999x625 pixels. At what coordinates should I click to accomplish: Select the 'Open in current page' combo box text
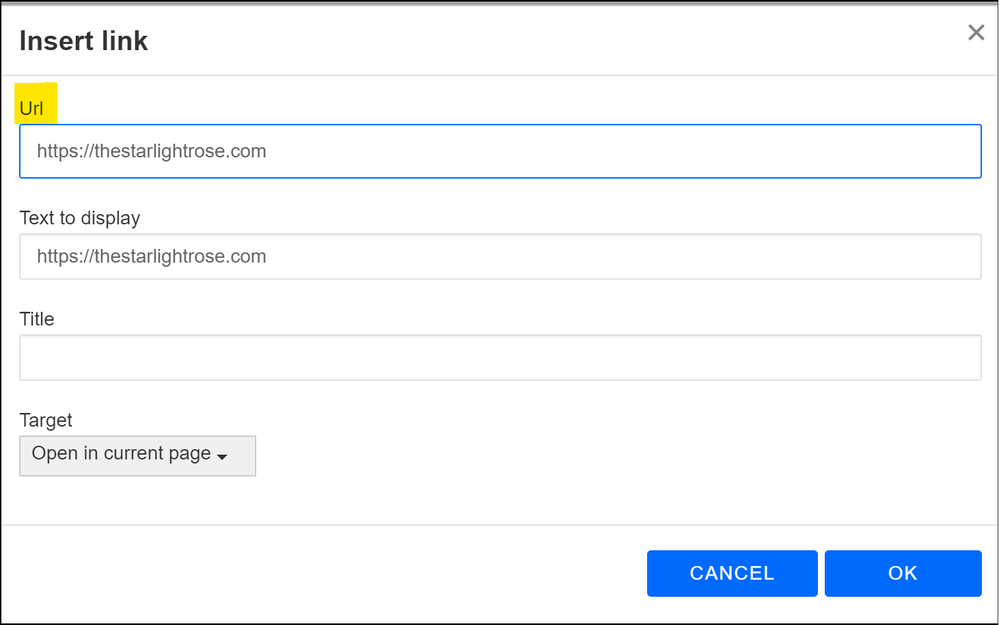coord(121,454)
